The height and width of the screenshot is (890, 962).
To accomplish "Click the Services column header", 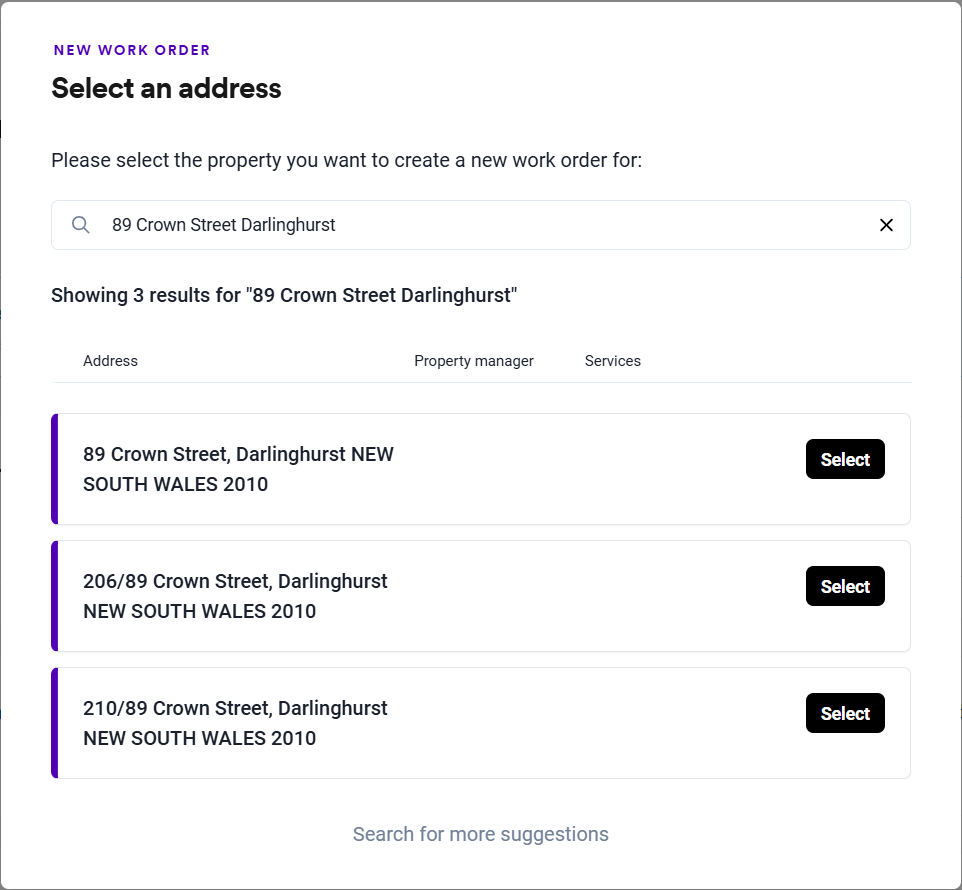I will pos(612,361).
